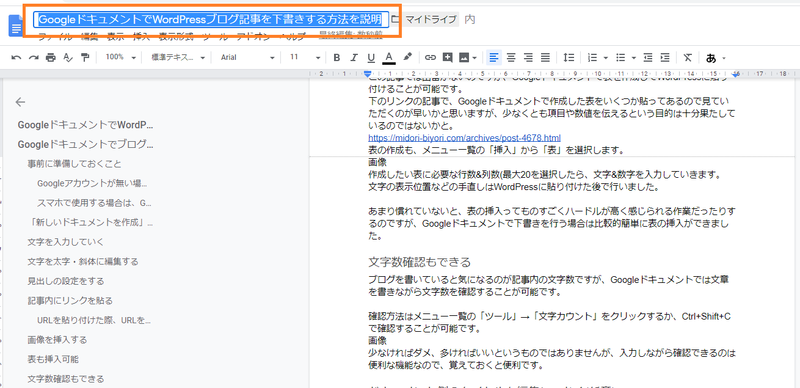The width and height of the screenshot is (800, 388).
Task: Open the highlight color picker
Action: point(407,57)
